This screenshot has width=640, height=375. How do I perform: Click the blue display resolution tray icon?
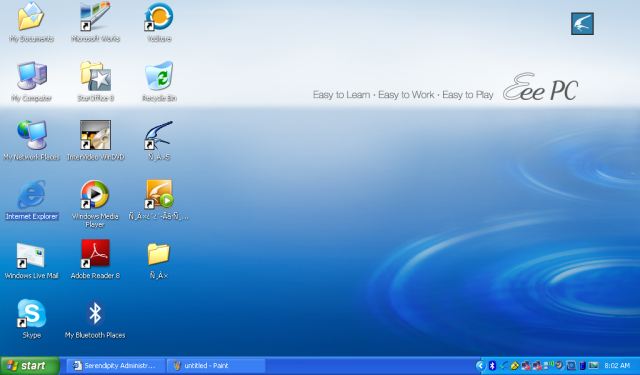[571, 366]
